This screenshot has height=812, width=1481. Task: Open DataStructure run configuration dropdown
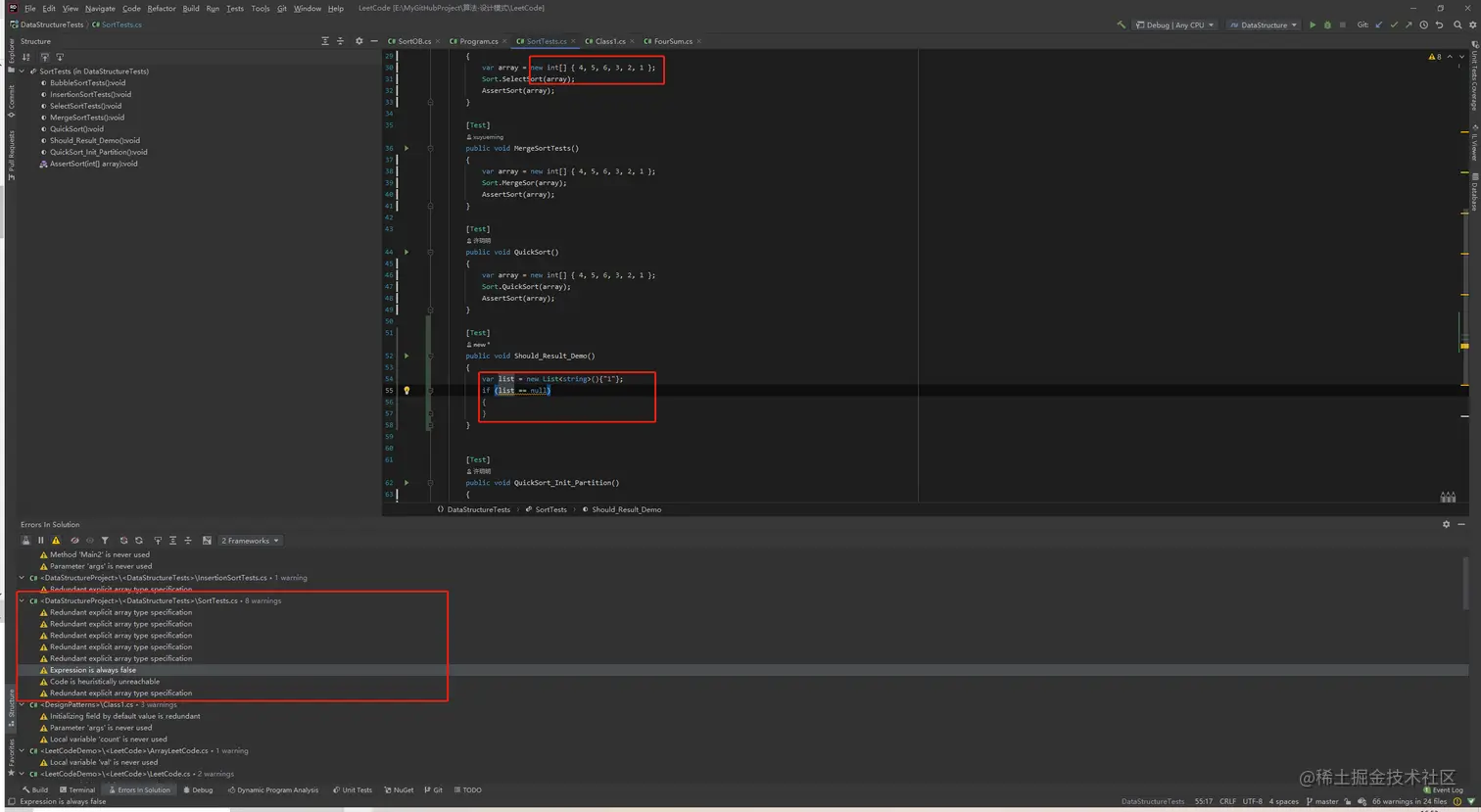click(x=1264, y=25)
